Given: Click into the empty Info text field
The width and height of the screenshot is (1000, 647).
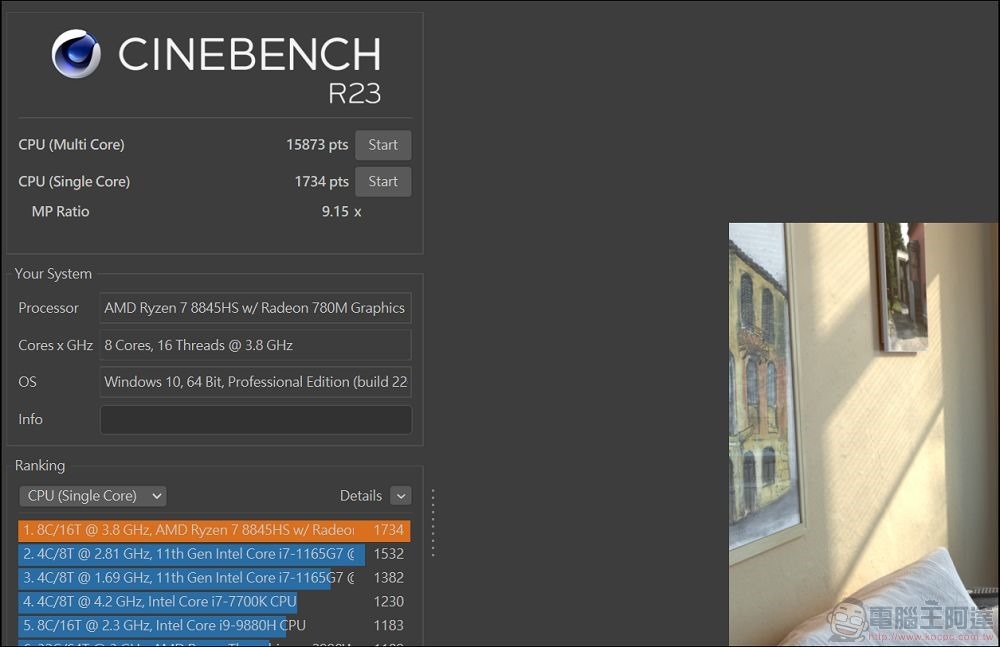Looking at the screenshot, I should [255, 420].
